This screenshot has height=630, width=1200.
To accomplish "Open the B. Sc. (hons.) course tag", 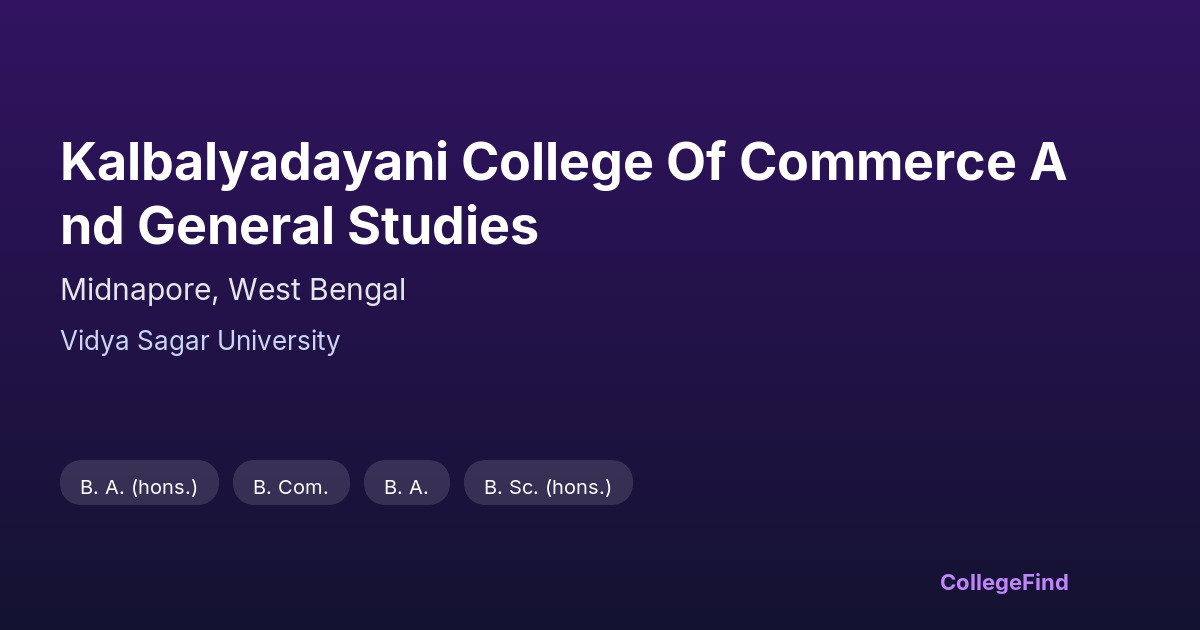I will click(547, 487).
